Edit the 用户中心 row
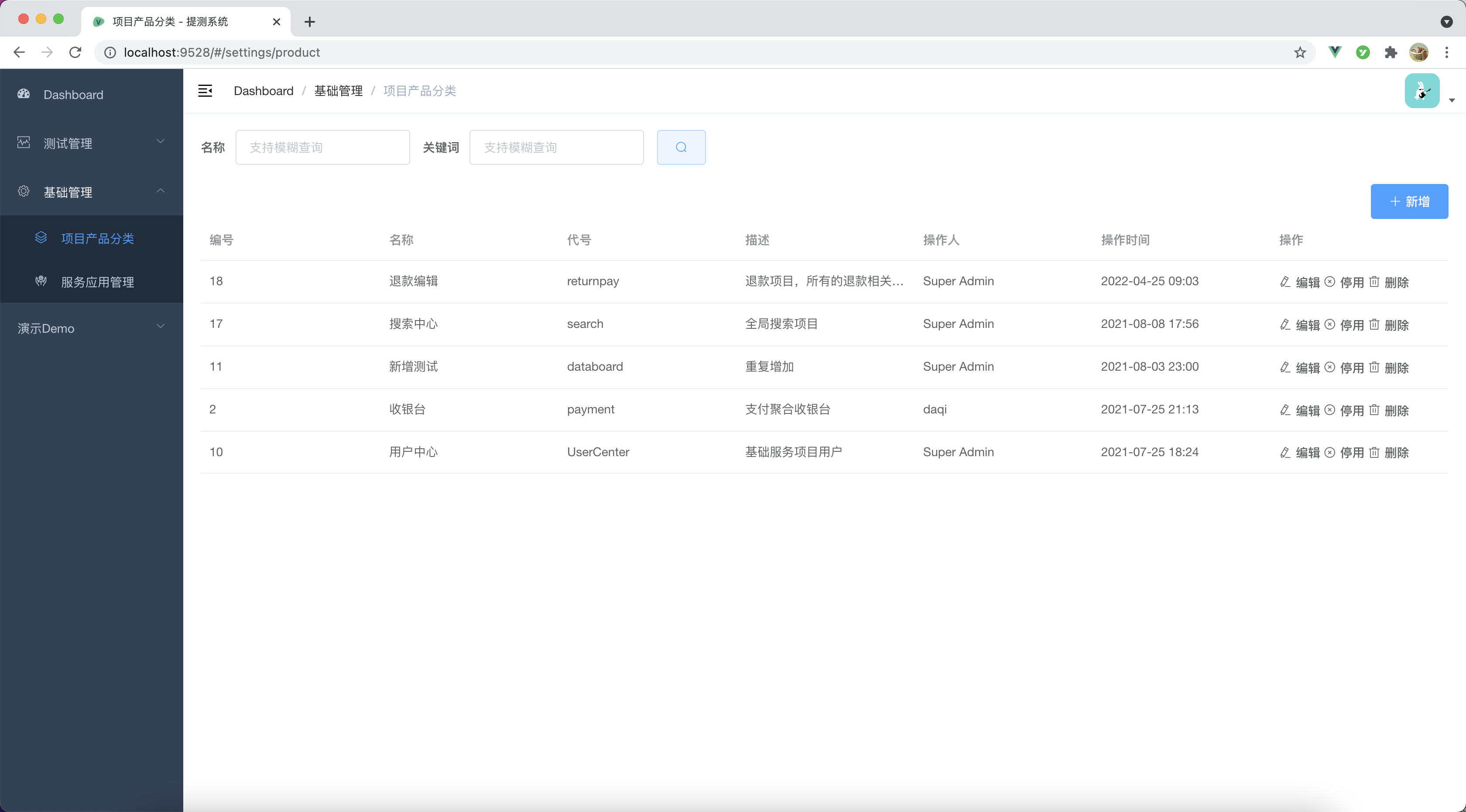 (1299, 453)
